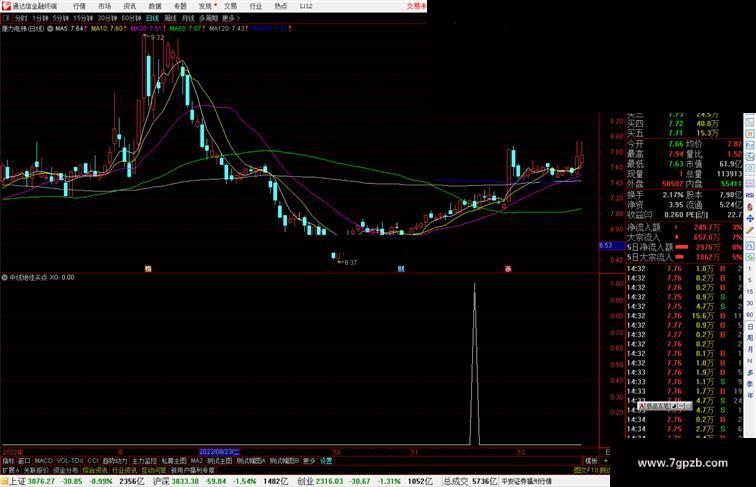
Task: Click the red money bag icon
Action: click(750, 207)
